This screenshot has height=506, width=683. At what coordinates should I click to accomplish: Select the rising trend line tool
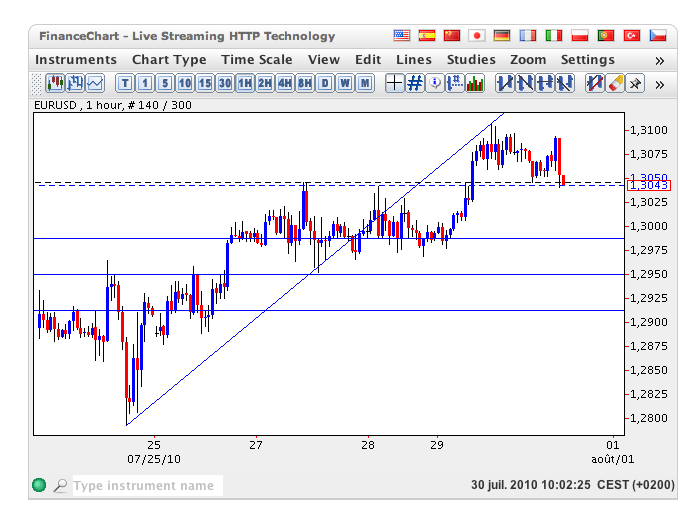[x=505, y=83]
